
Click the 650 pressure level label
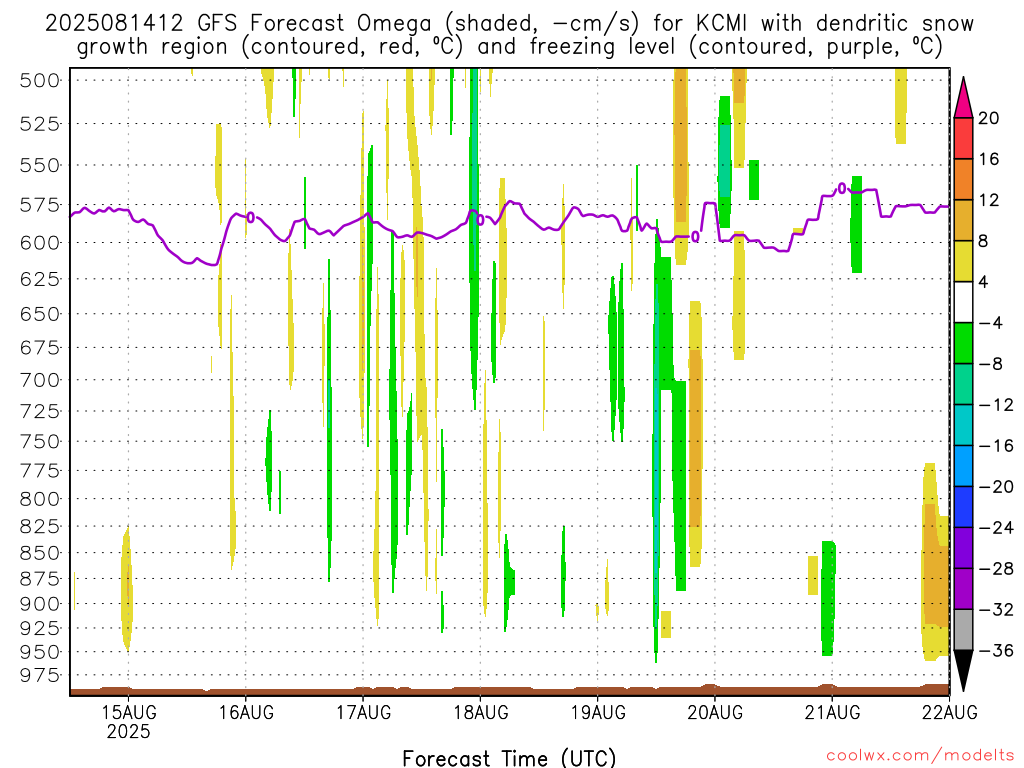point(39,314)
